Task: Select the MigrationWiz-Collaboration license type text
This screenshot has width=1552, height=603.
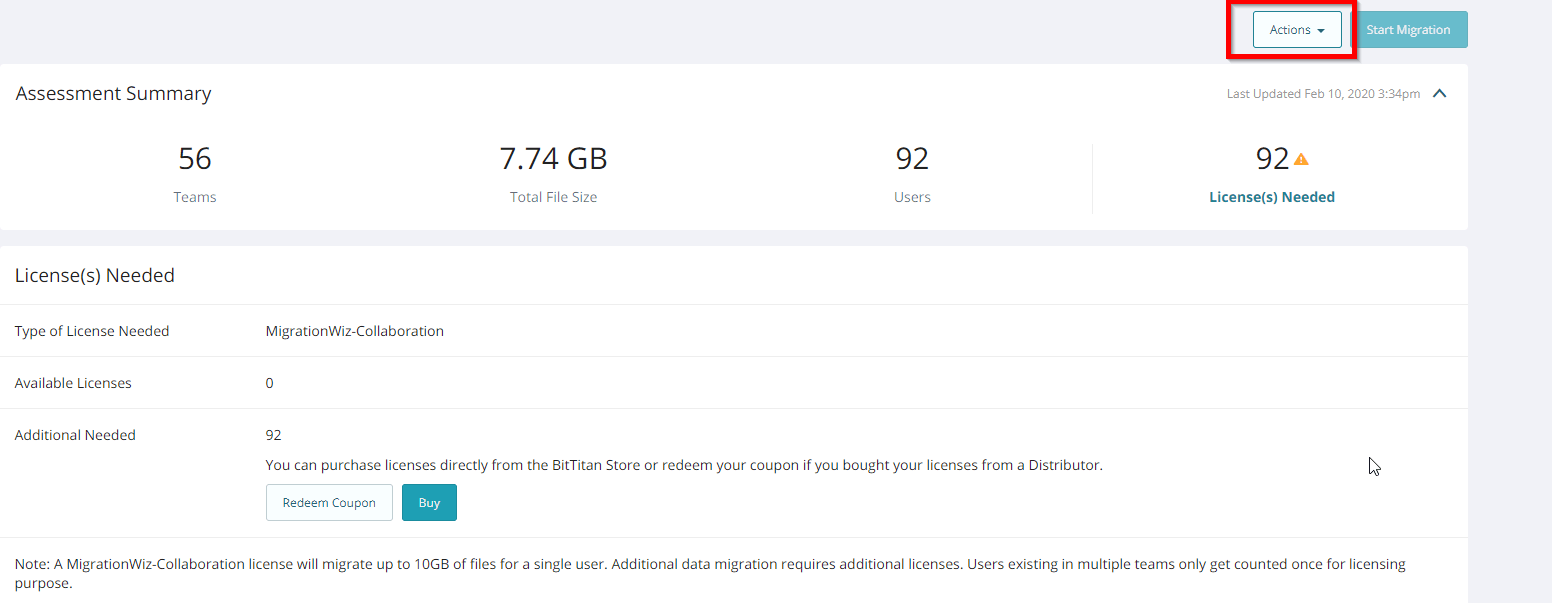Action: [x=354, y=331]
